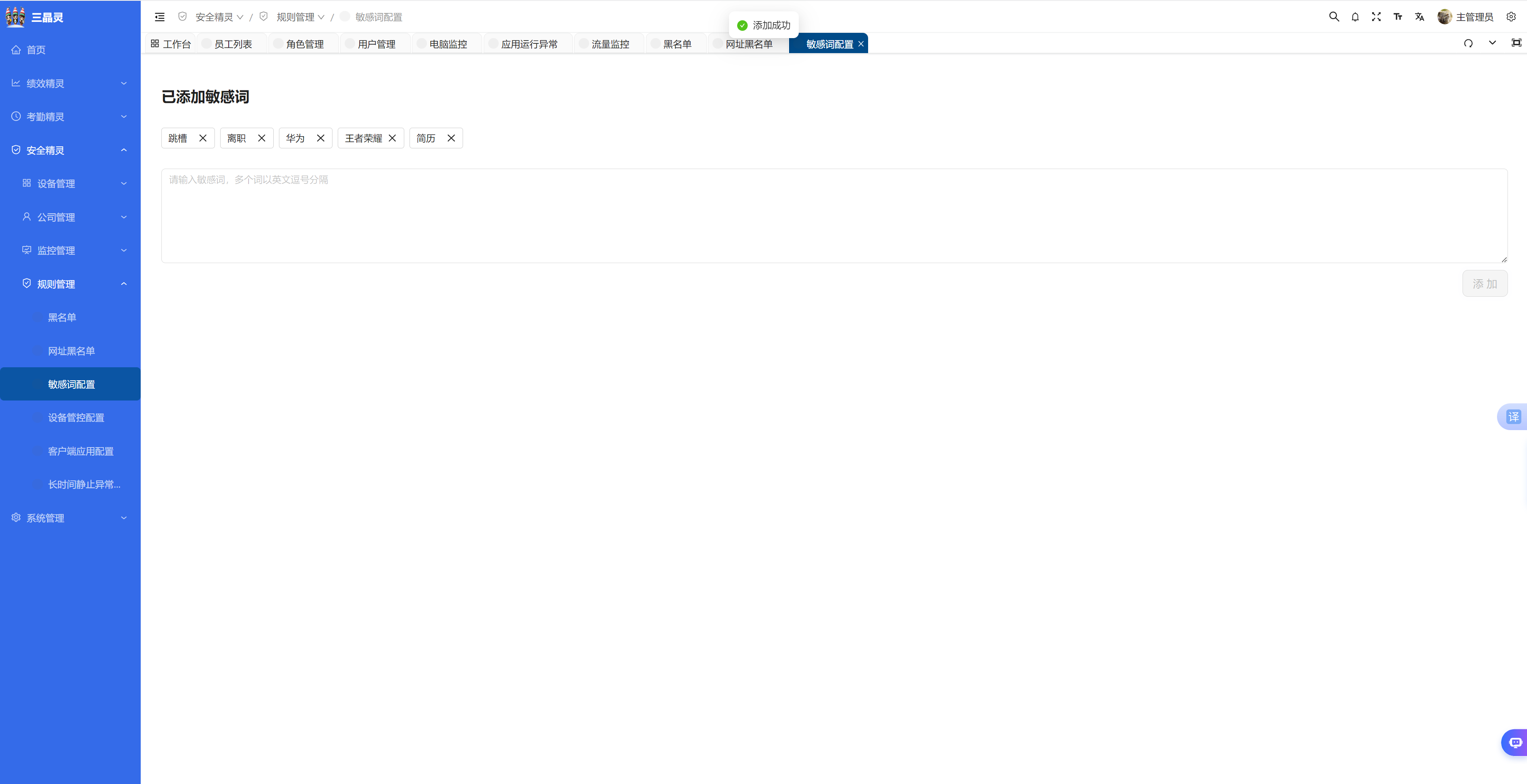1527x784 pixels.
Task: Switch to 角色管理 tab
Action: click(x=304, y=44)
